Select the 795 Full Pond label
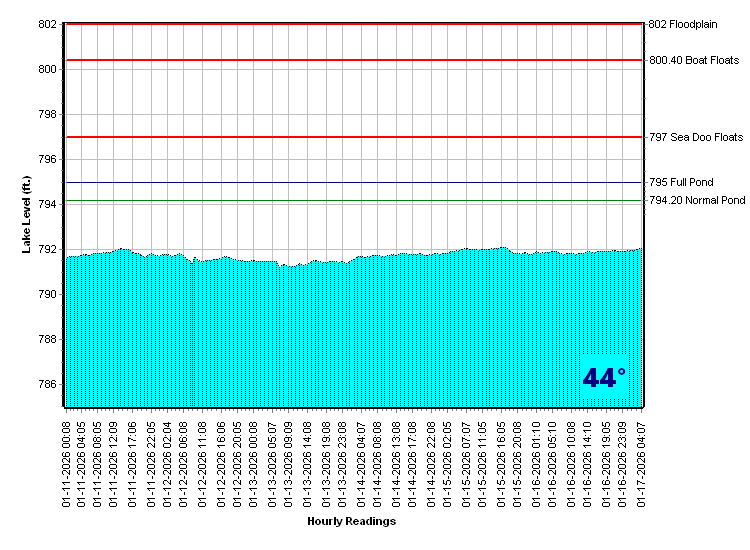The image size is (750, 550). pyautogui.click(x=681, y=183)
